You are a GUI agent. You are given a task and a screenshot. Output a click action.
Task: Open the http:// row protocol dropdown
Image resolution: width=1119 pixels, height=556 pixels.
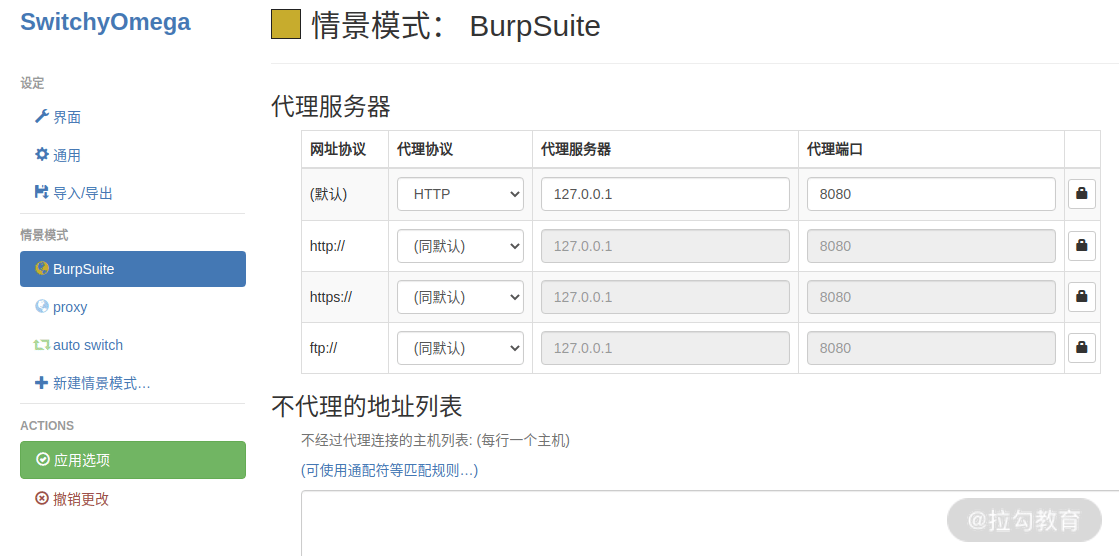point(460,246)
